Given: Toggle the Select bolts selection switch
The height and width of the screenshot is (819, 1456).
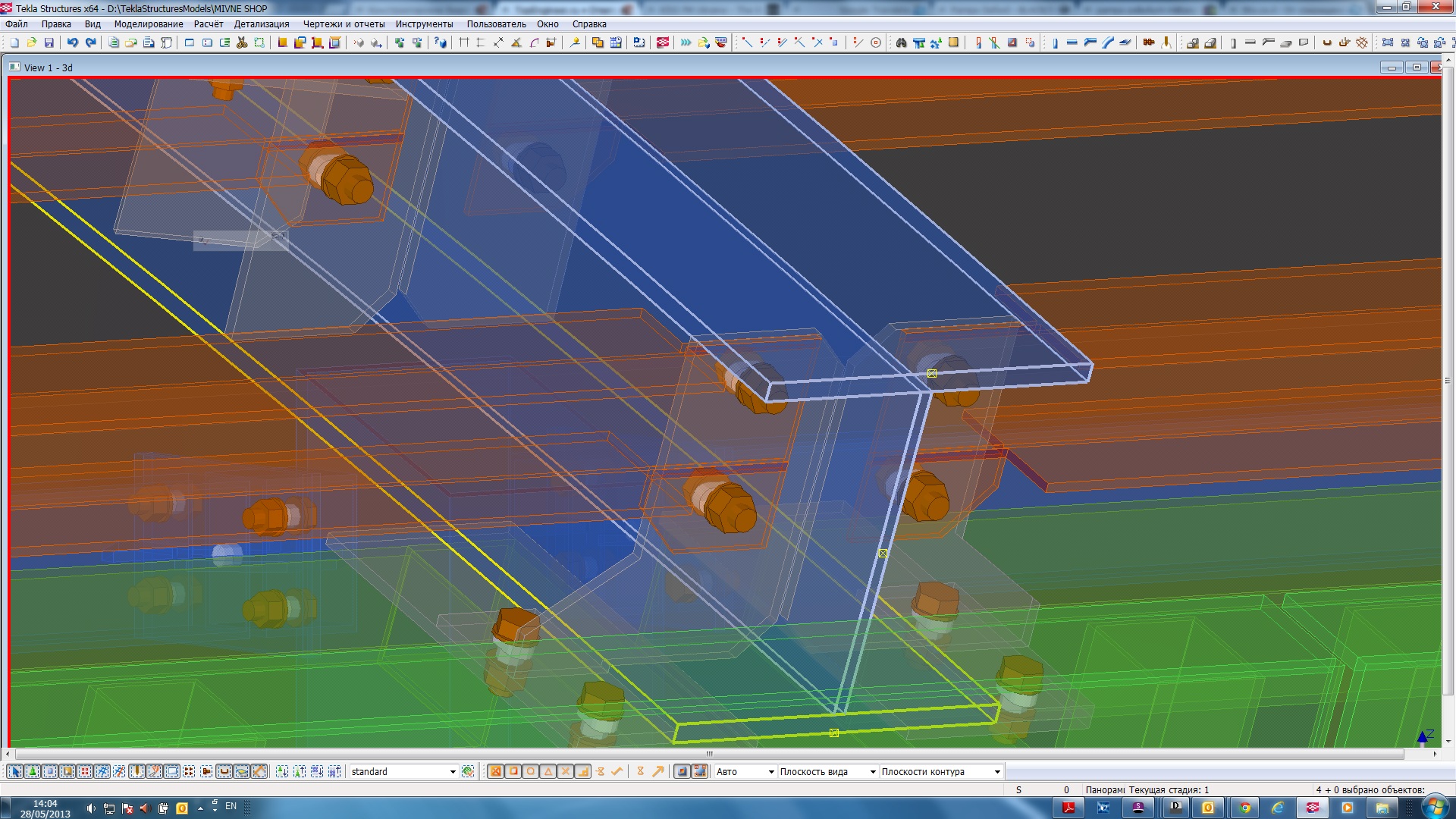Looking at the screenshot, I should pos(188,771).
